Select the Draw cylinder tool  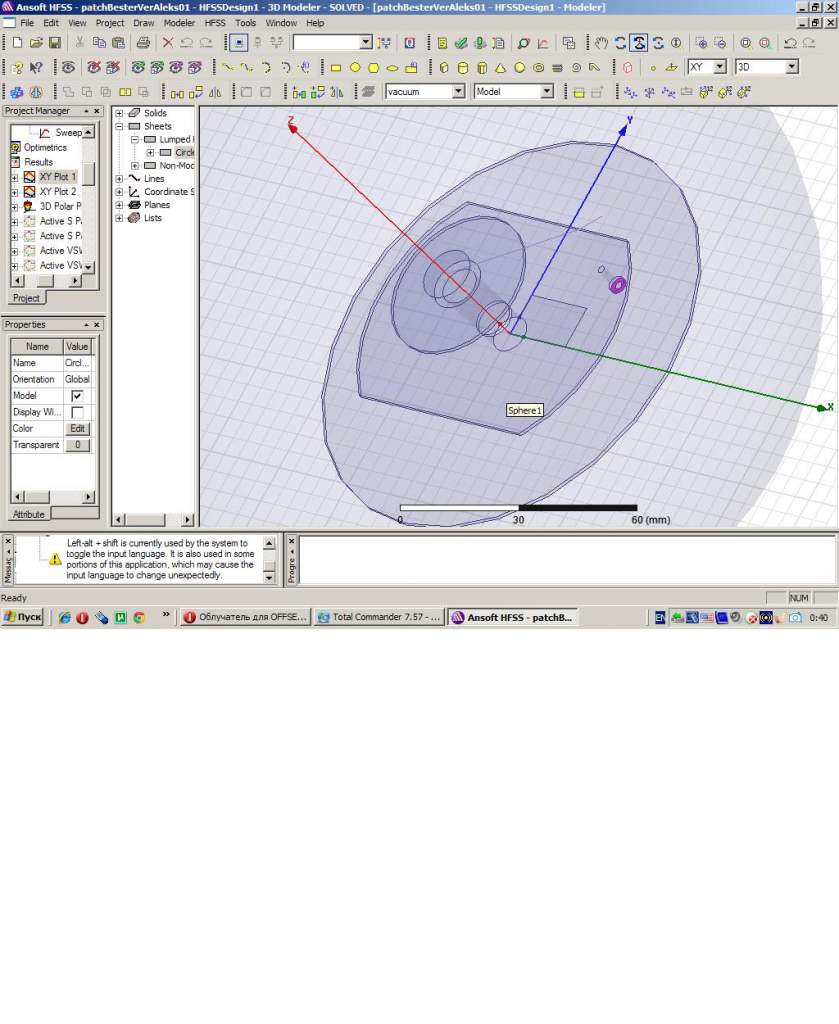(x=462, y=67)
